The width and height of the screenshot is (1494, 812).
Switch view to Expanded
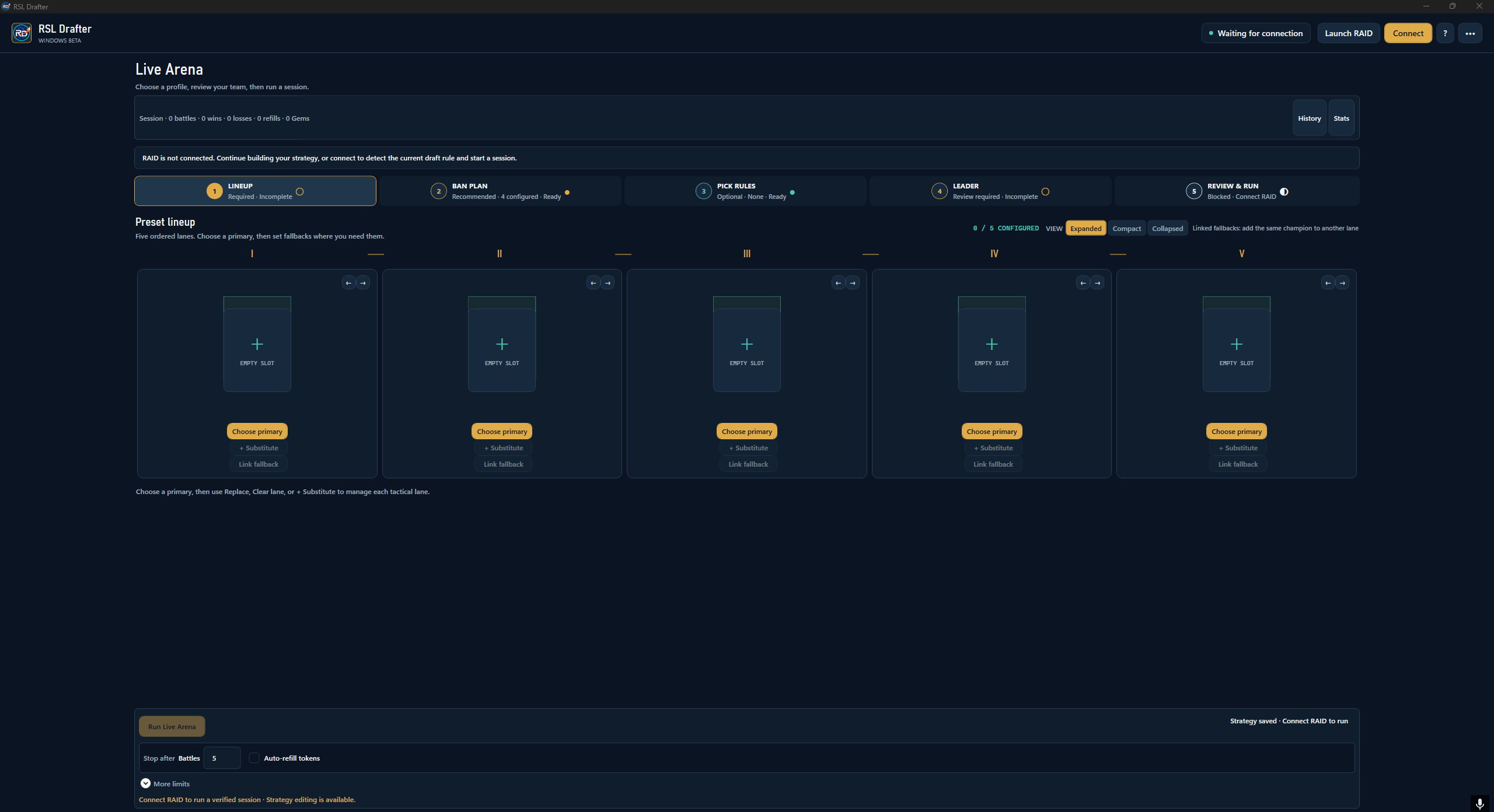click(1086, 228)
